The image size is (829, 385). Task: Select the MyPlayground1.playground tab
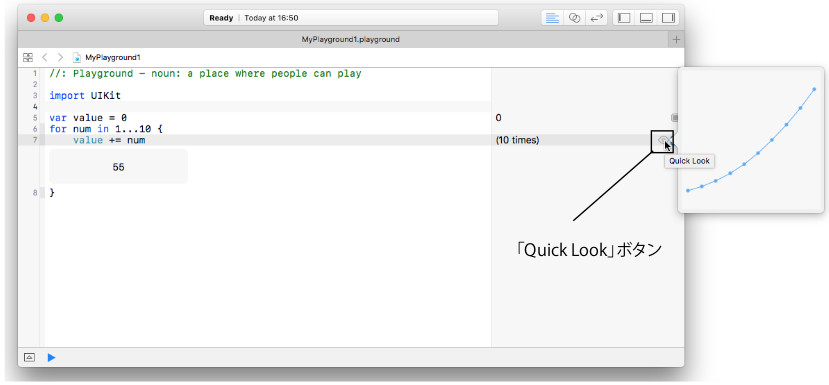(351, 40)
